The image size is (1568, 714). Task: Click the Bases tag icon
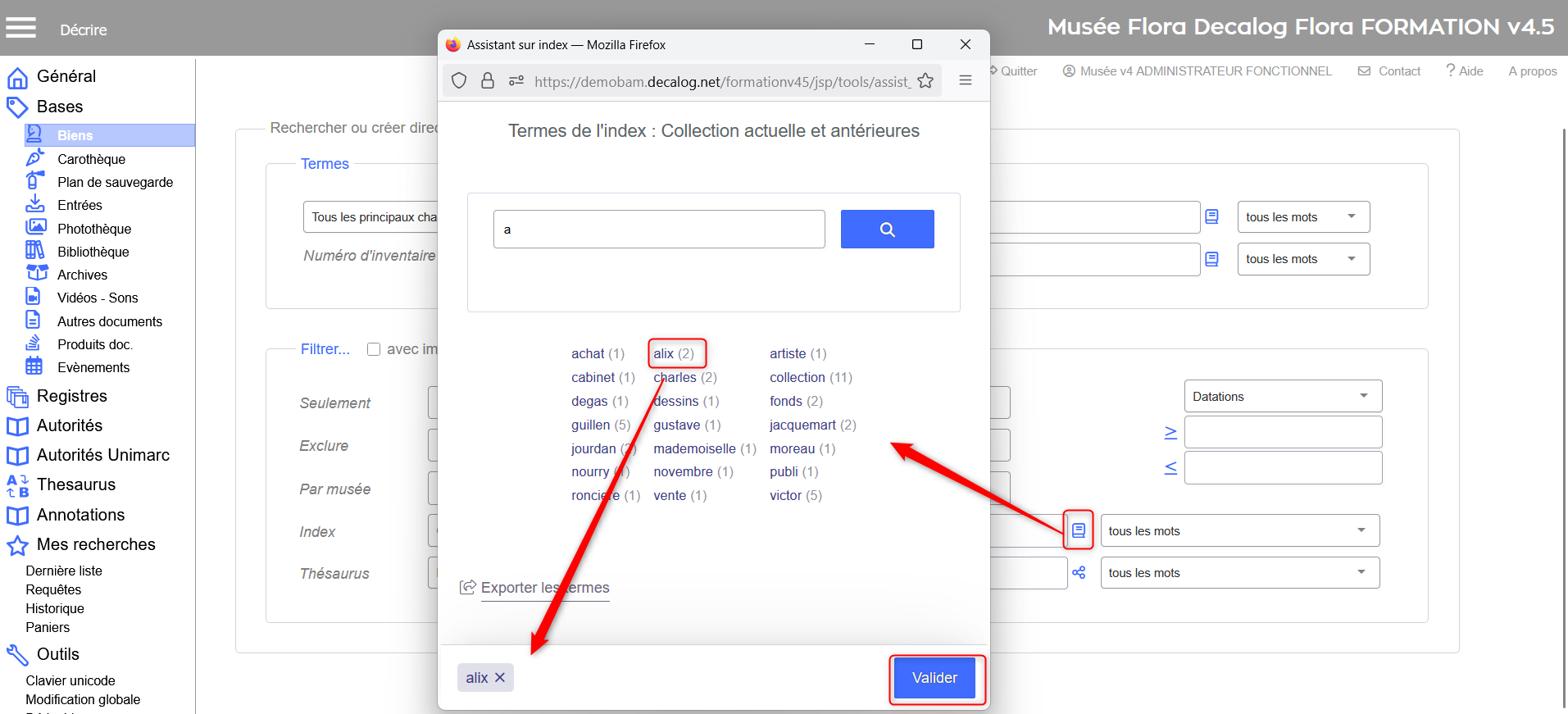coord(17,107)
